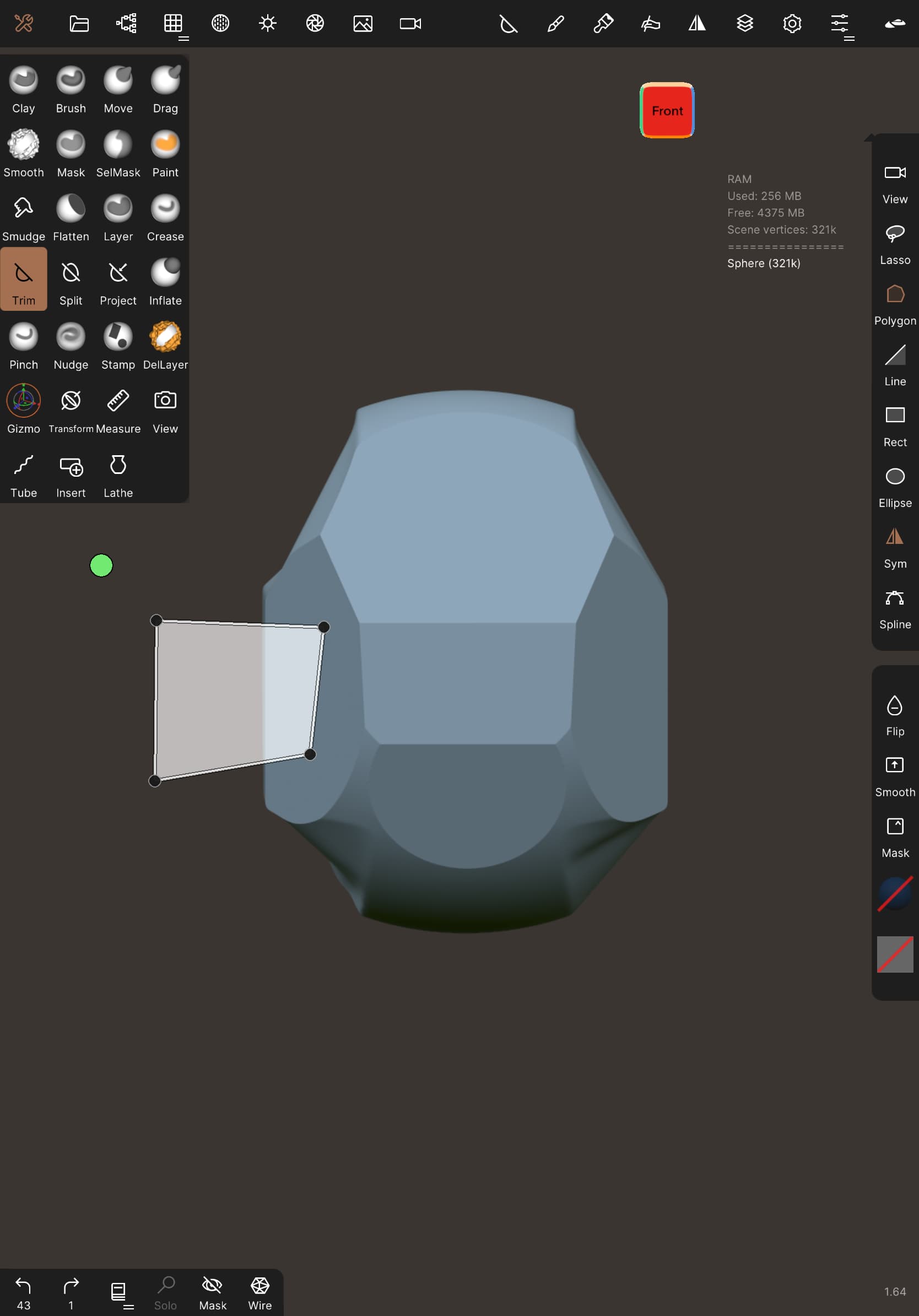
Task: Select the Layer tool
Action: (x=118, y=218)
